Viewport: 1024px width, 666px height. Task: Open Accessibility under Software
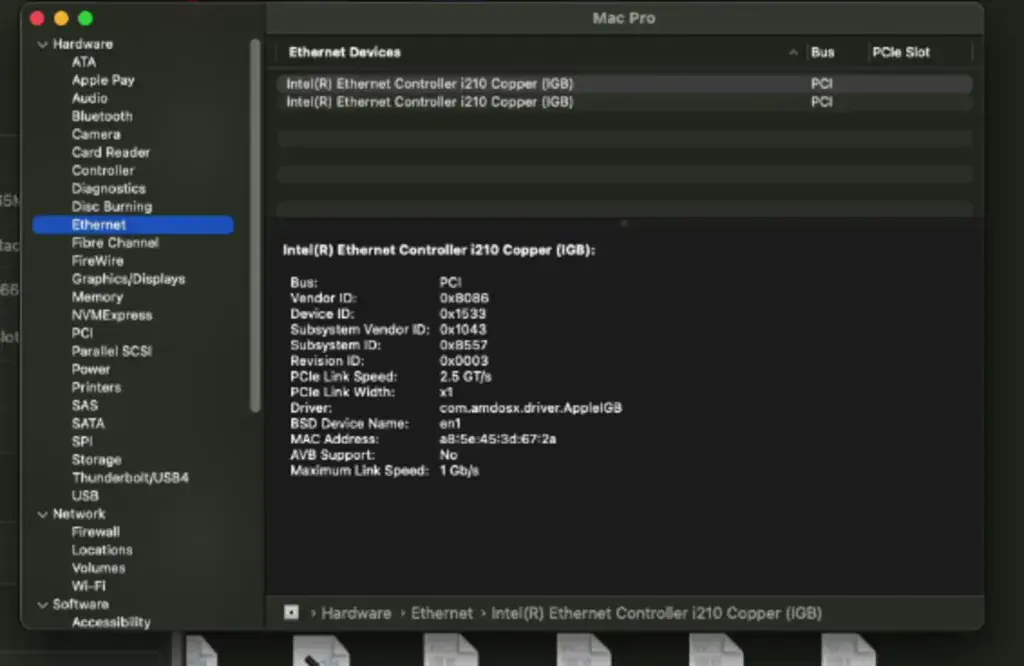point(111,622)
